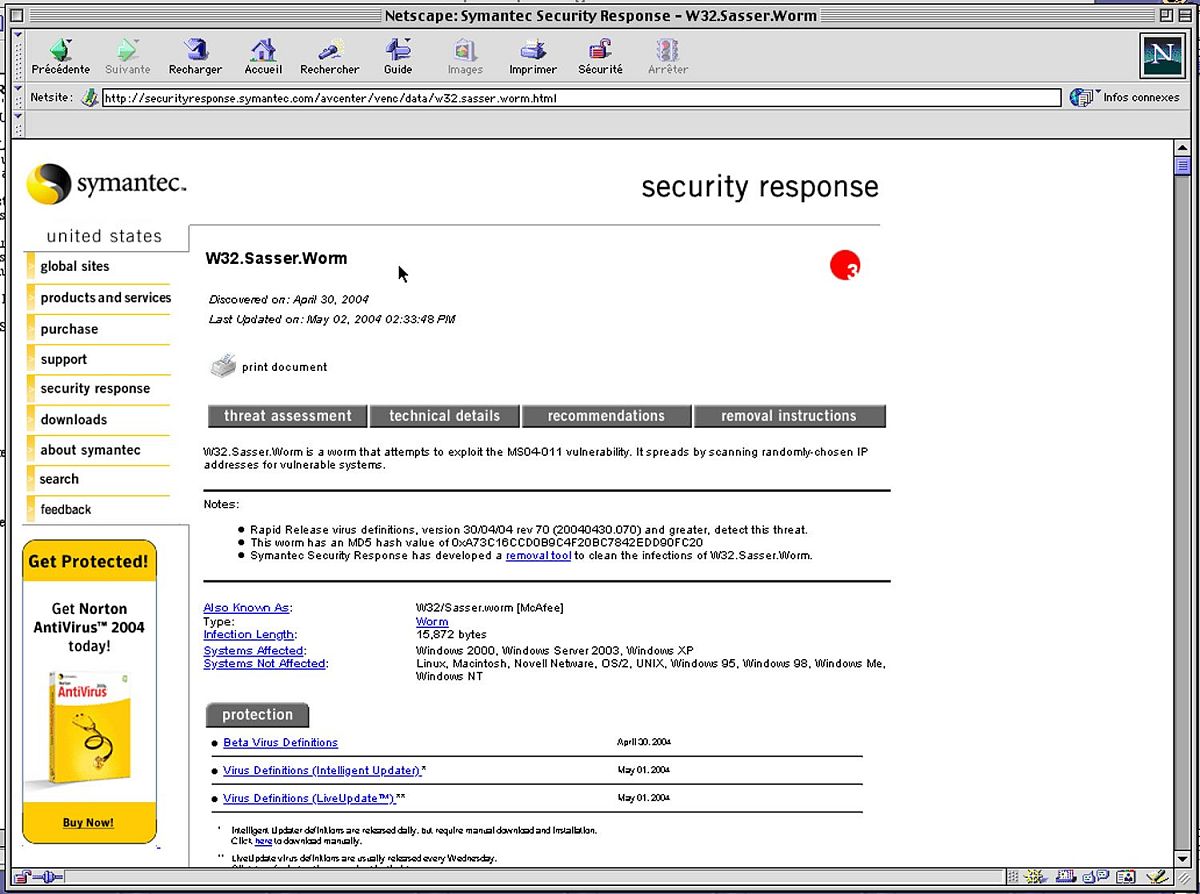Viewport: 1200px width, 894px height.
Task: Click the Get Protected! ad banner heading
Action: tap(88, 562)
